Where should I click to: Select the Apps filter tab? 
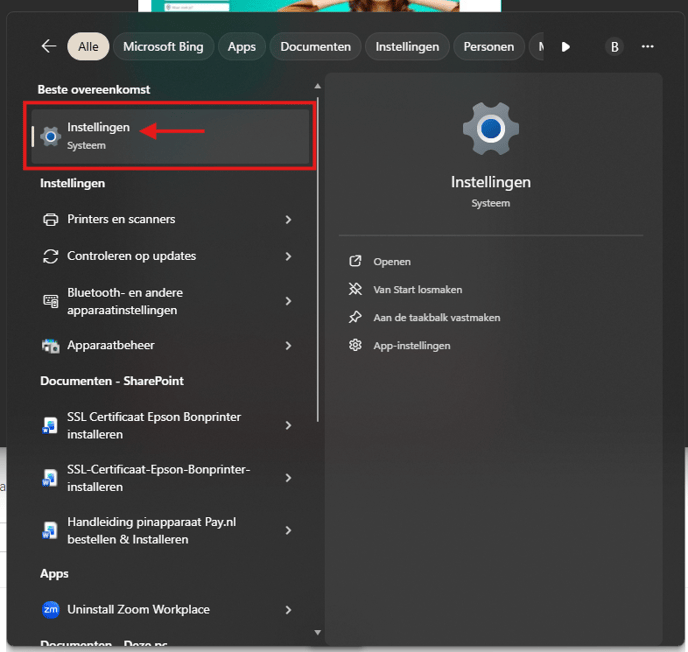pyautogui.click(x=242, y=46)
